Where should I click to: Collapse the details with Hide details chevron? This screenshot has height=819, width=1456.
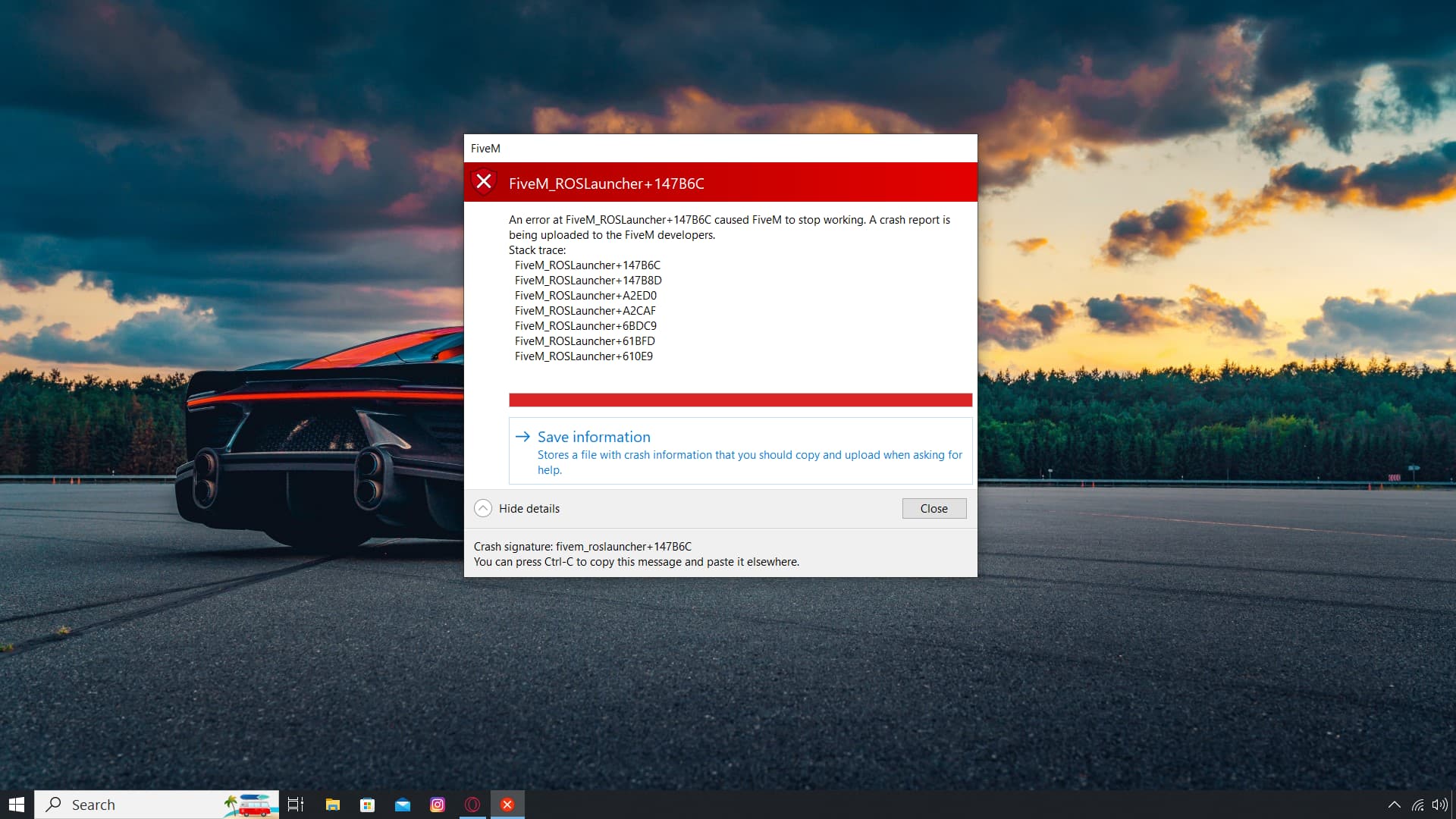coord(483,508)
